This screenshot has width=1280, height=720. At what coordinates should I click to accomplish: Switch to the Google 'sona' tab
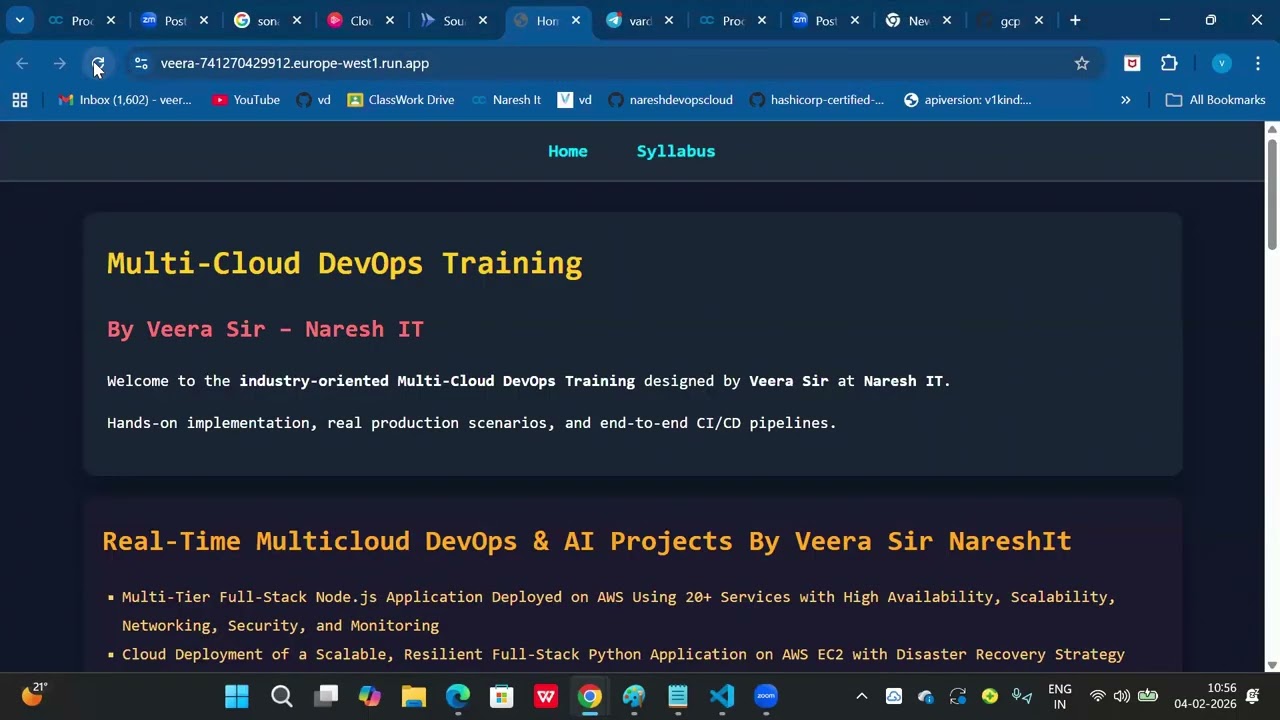[x=265, y=20]
